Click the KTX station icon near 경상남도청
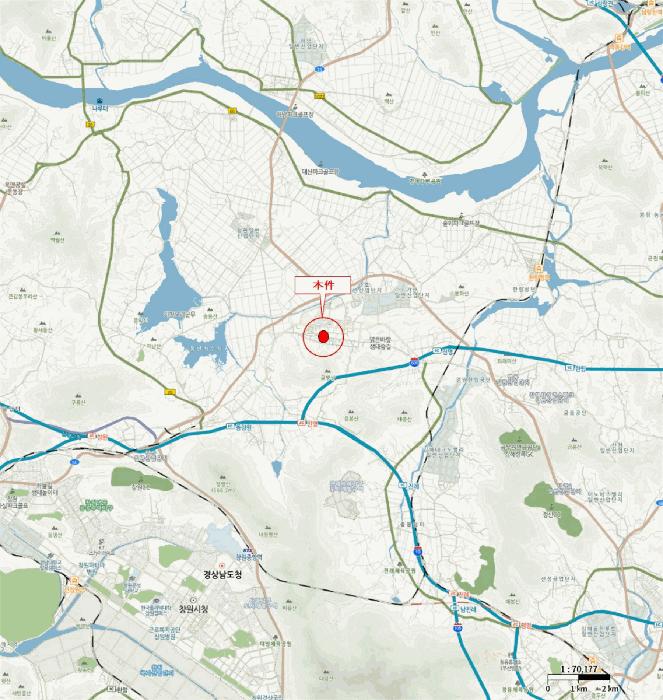The width and height of the screenshot is (663, 700). pyautogui.click(x=247, y=550)
